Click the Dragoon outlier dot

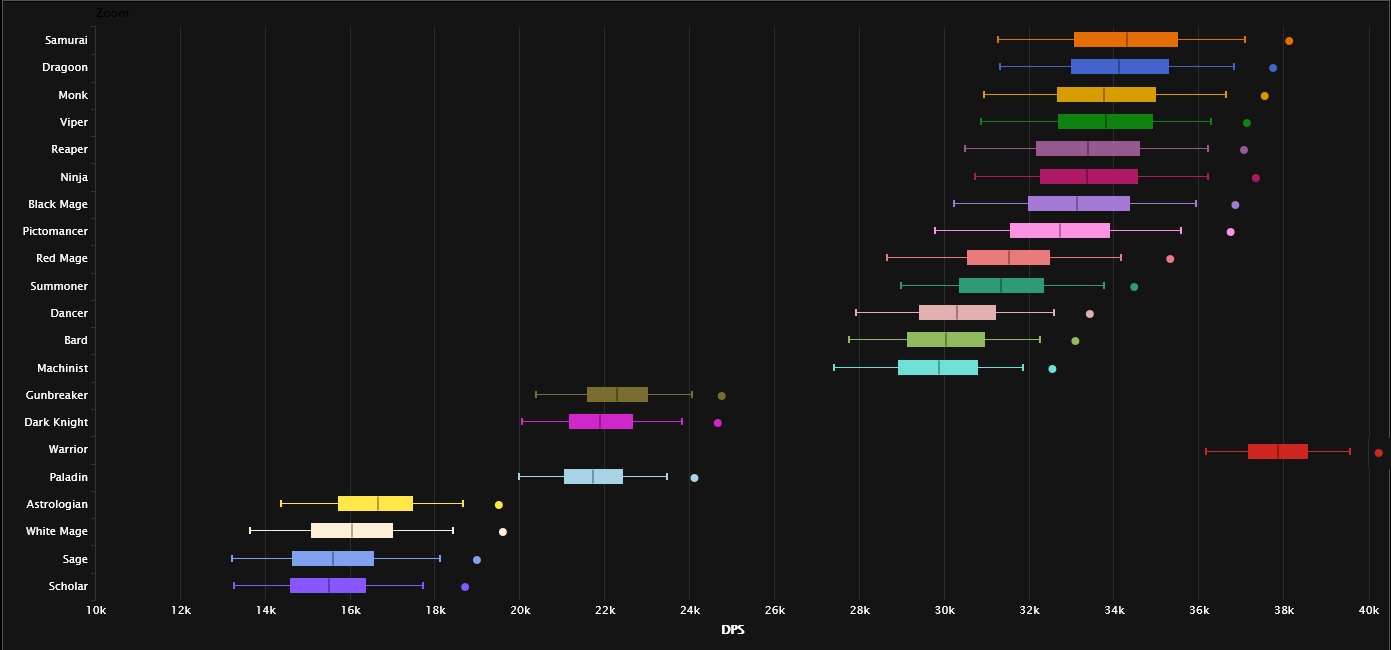(1273, 68)
